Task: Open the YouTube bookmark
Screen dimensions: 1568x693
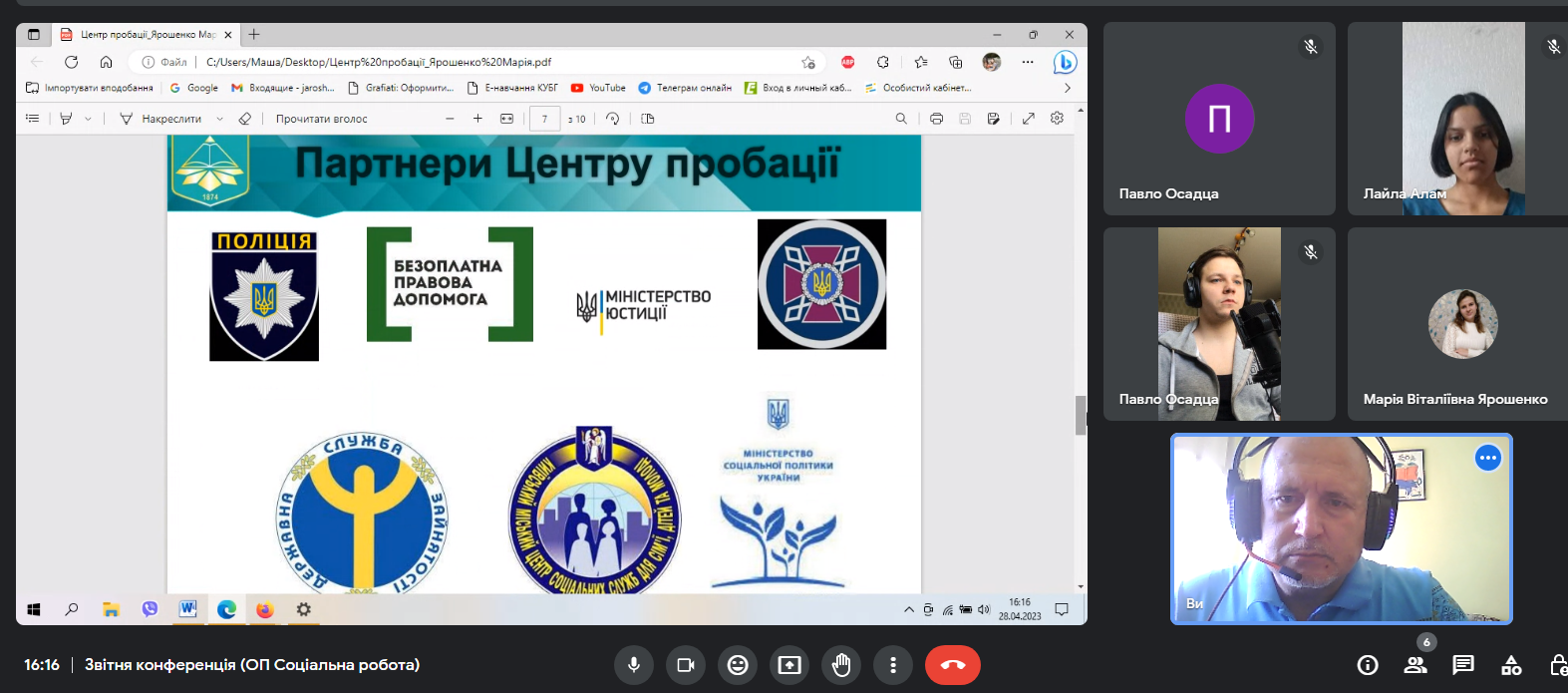Action: coord(598,88)
